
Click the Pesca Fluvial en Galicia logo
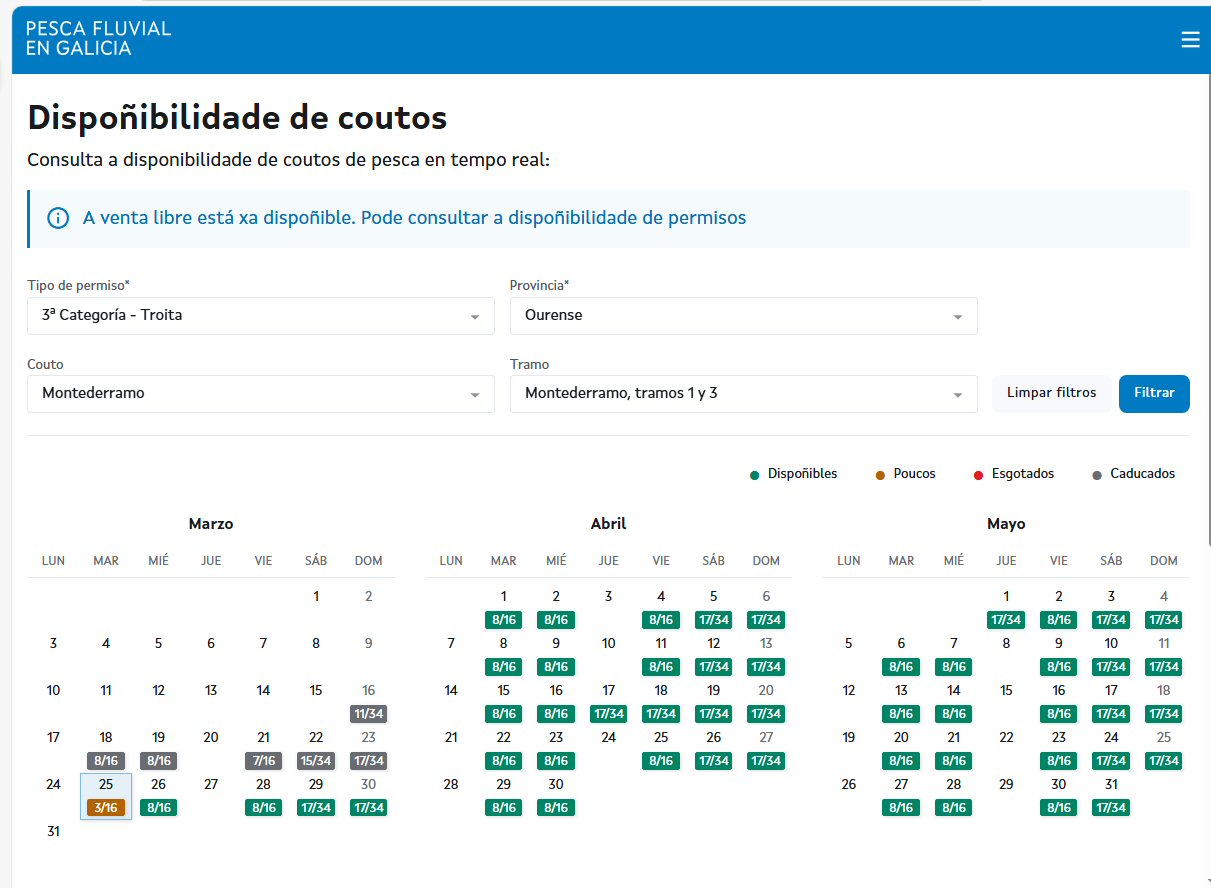pyautogui.click(x=98, y=38)
